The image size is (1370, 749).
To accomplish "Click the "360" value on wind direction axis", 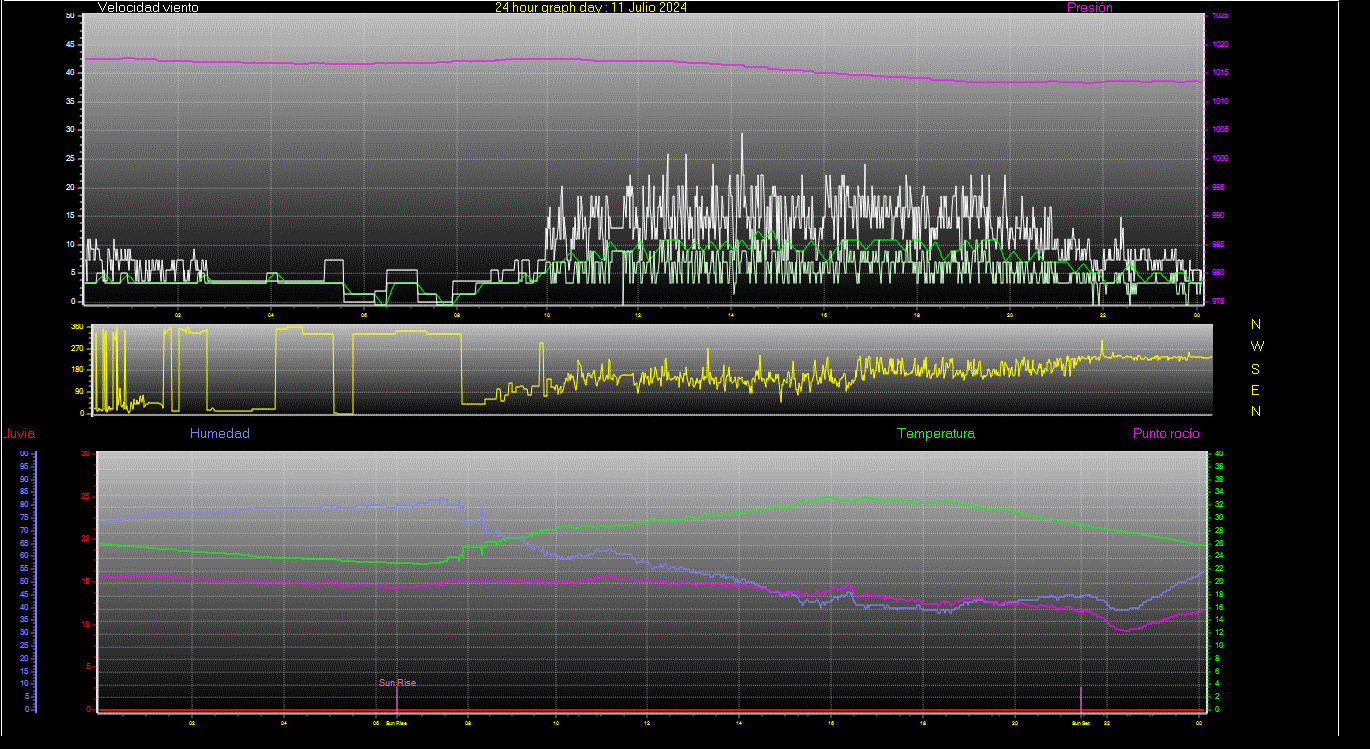I will [77, 327].
